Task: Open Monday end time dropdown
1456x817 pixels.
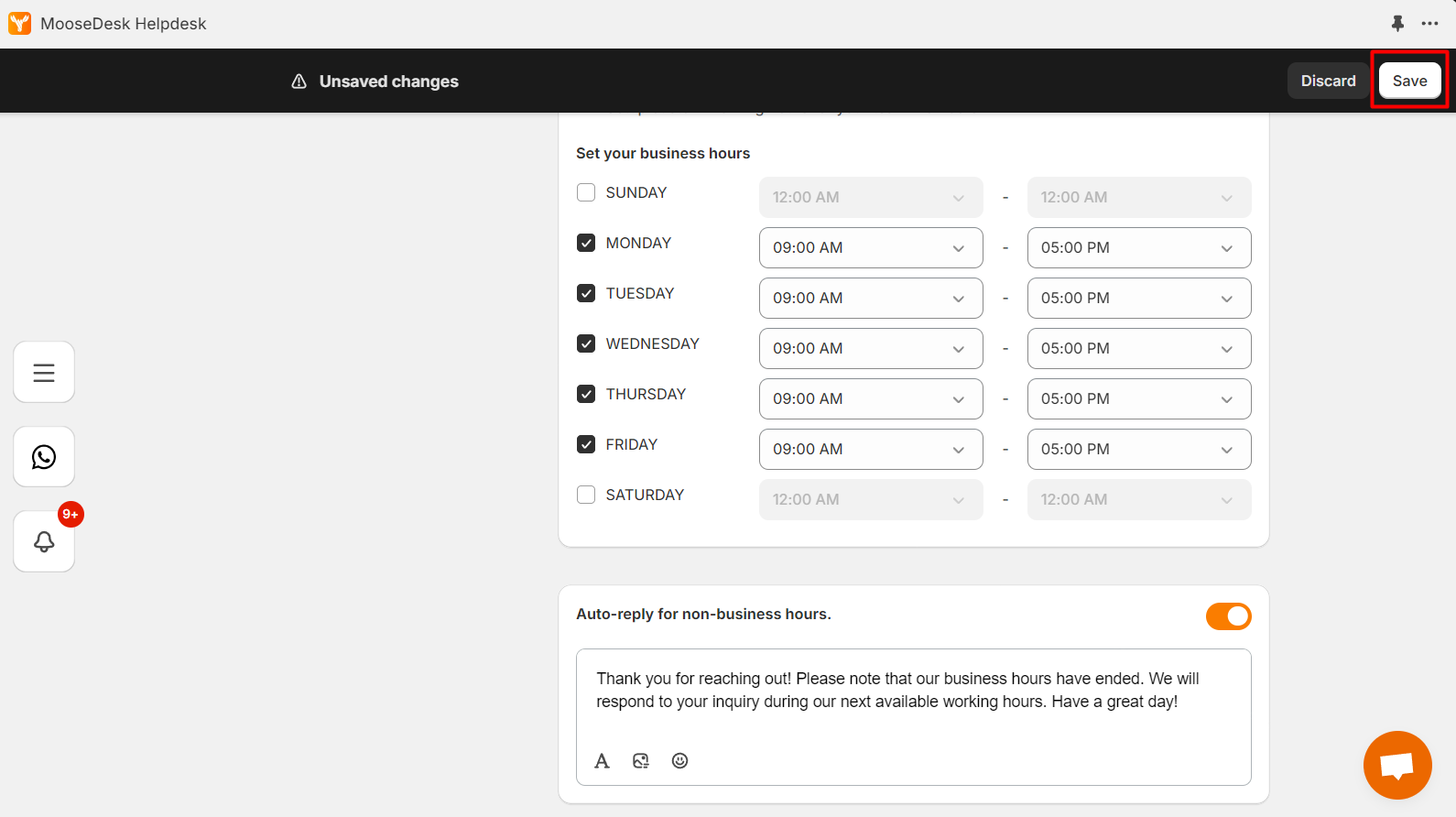Action: [x=1139, y=247]
